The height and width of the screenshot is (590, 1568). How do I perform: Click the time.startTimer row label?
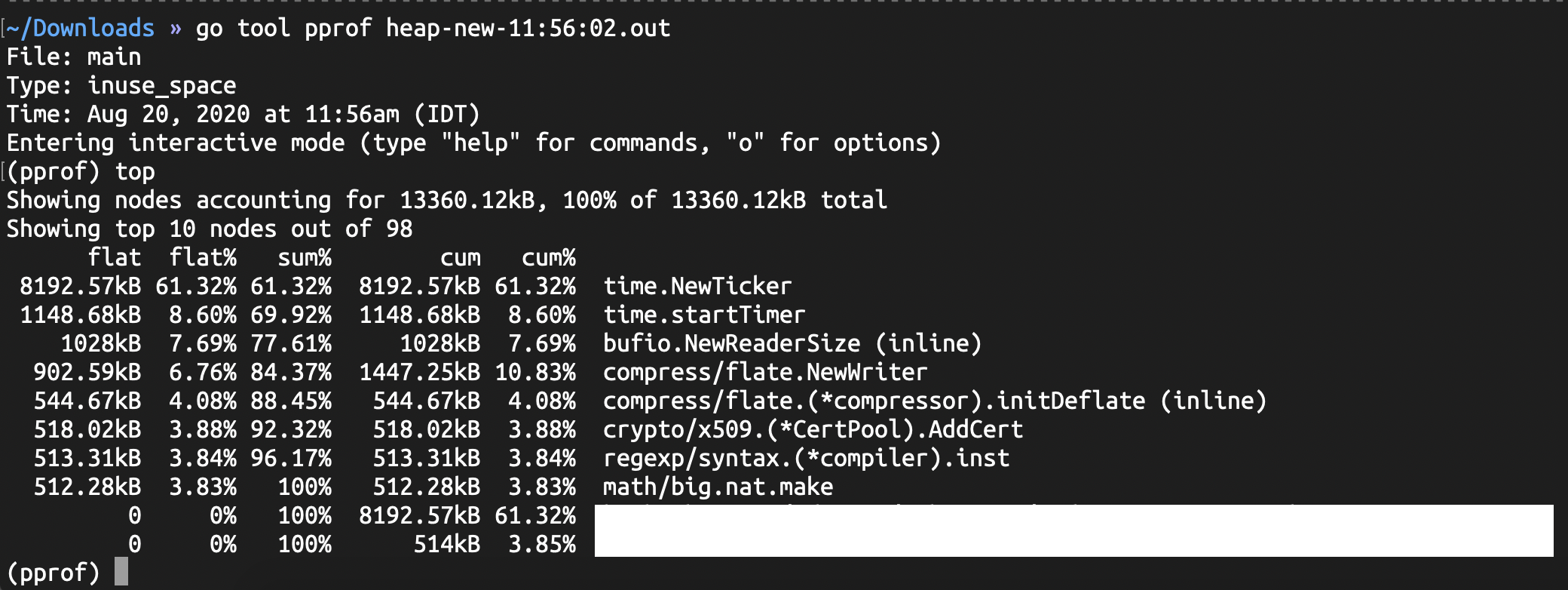pyautogui.click(x=704, y=315)
